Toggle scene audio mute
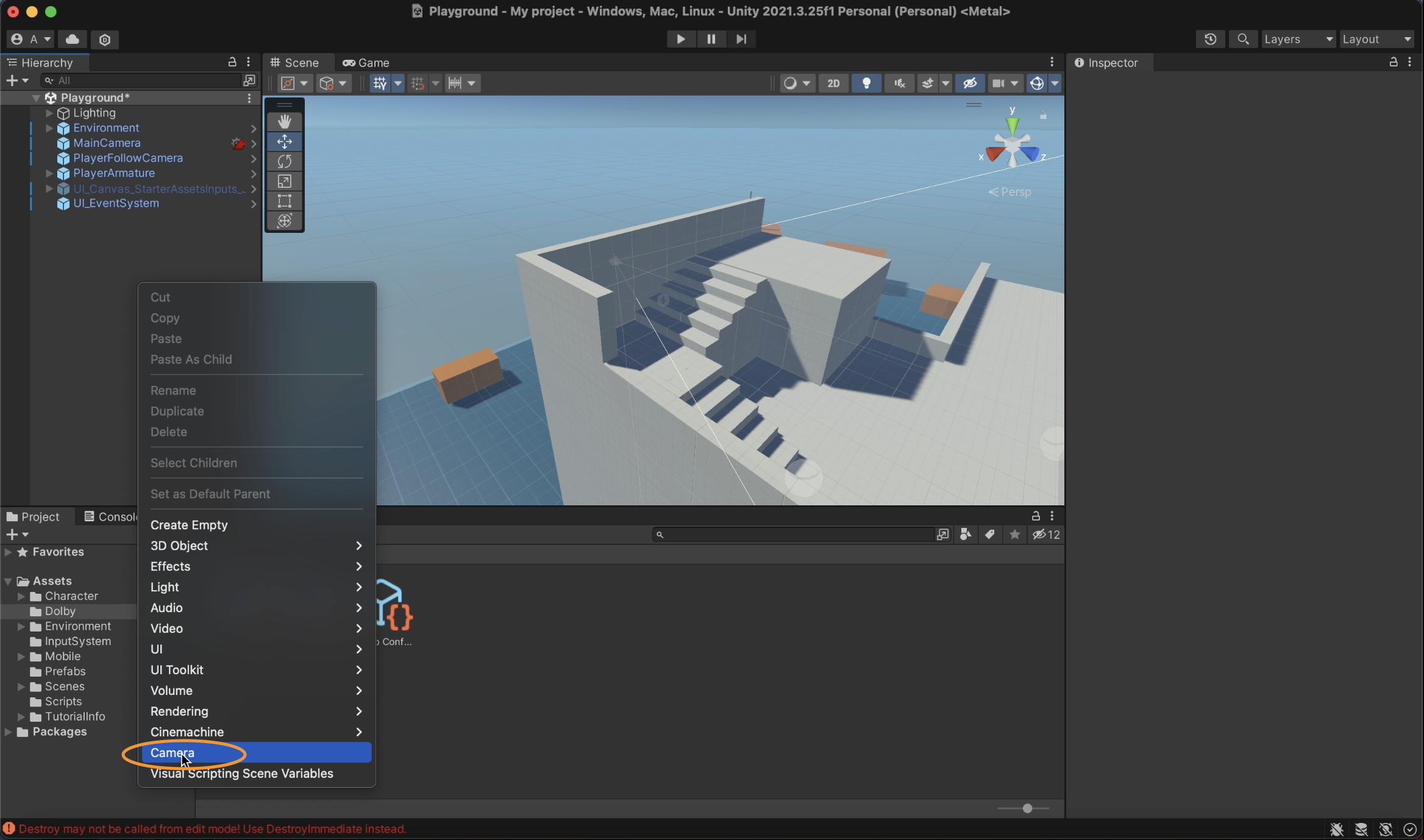1424x840 pixels. (899, 84)
